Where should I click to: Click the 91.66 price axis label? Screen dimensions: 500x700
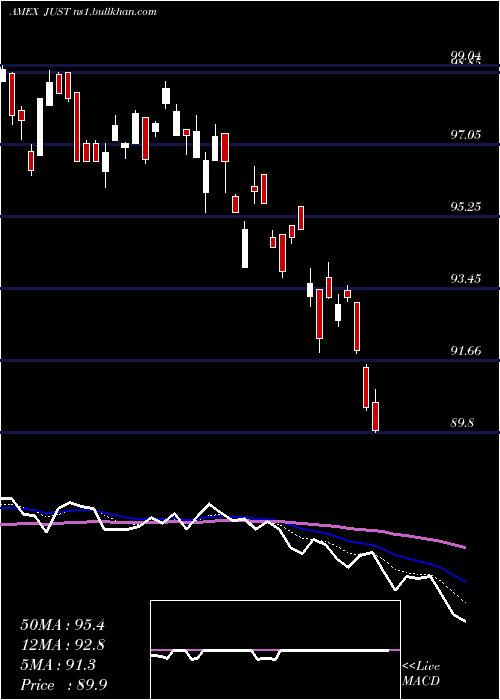(x=466, y=351)
